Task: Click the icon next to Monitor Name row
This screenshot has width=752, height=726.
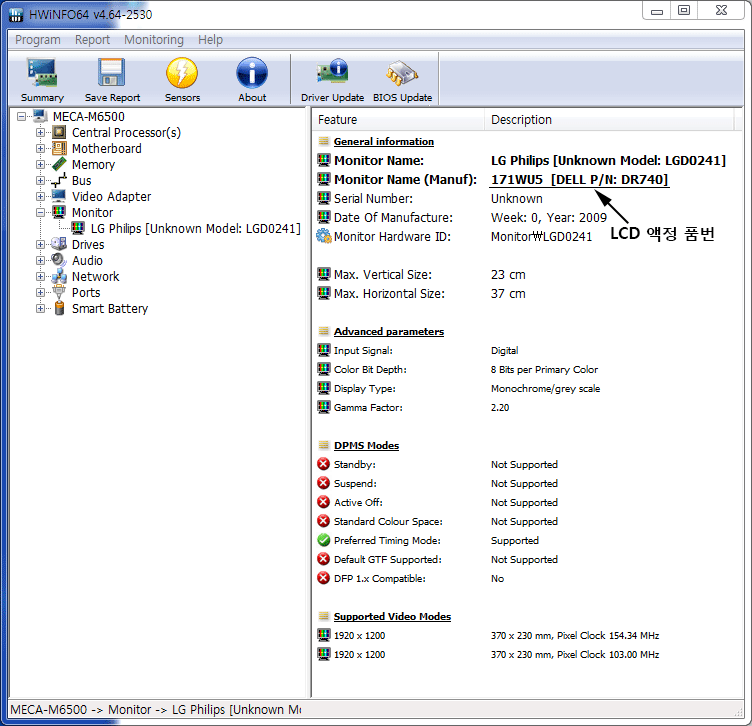Action: point(324,160)
